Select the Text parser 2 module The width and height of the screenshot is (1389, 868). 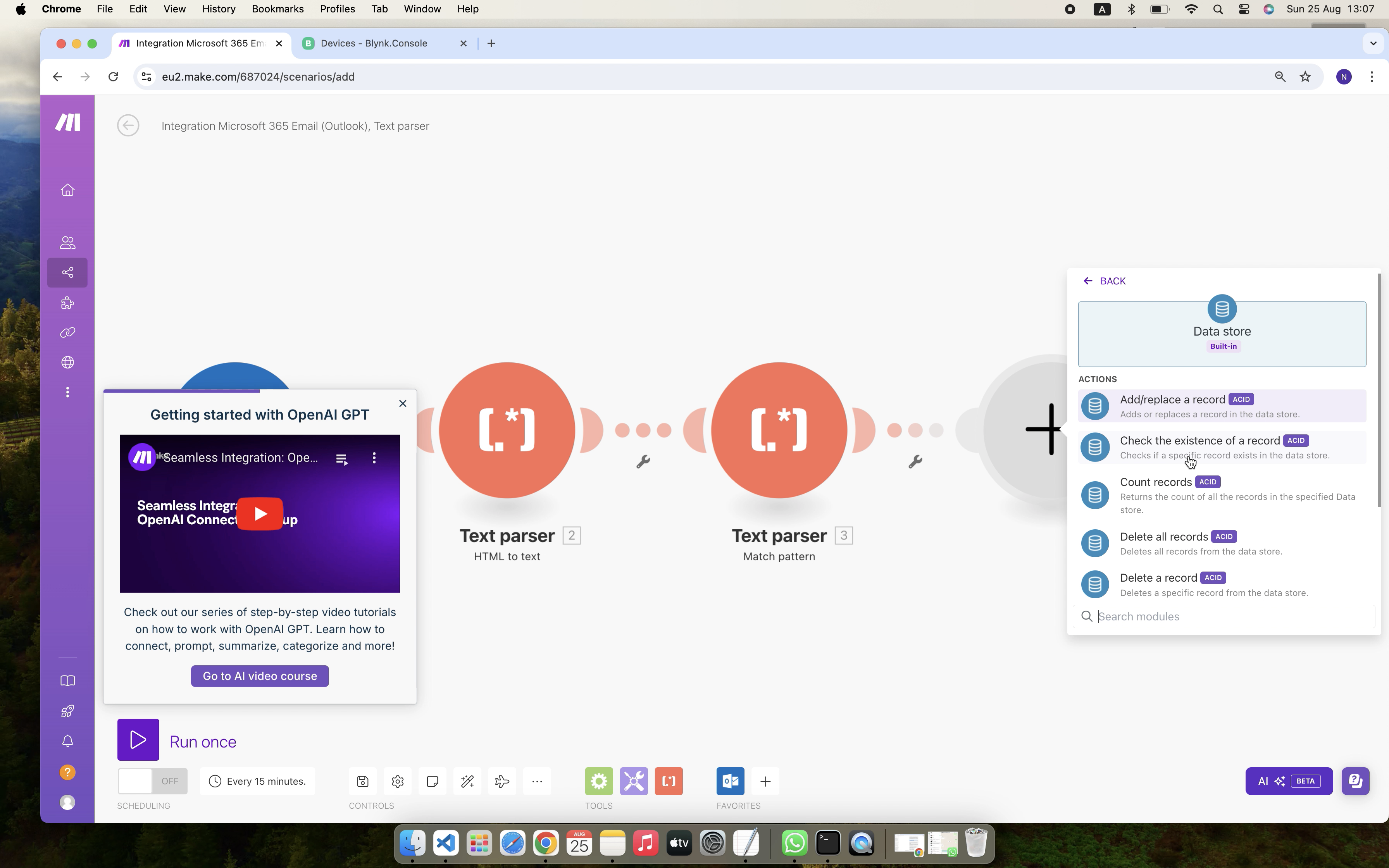507,430
